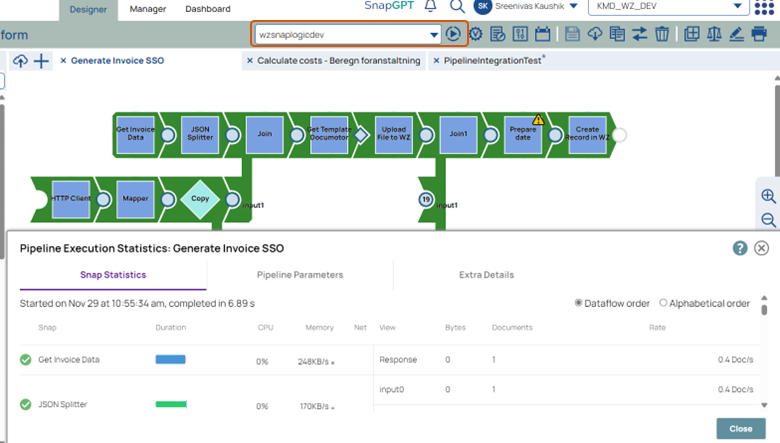The width and height of the screenshot is (780, 443).
Task: Click the trash delete pipeline icon
Action: click(x=662, y=34)
